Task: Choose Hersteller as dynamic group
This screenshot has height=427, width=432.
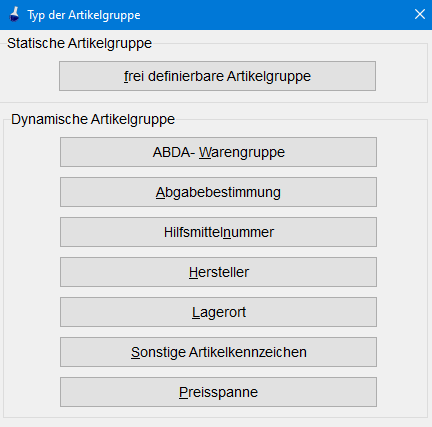Action: tap(218, 272)
